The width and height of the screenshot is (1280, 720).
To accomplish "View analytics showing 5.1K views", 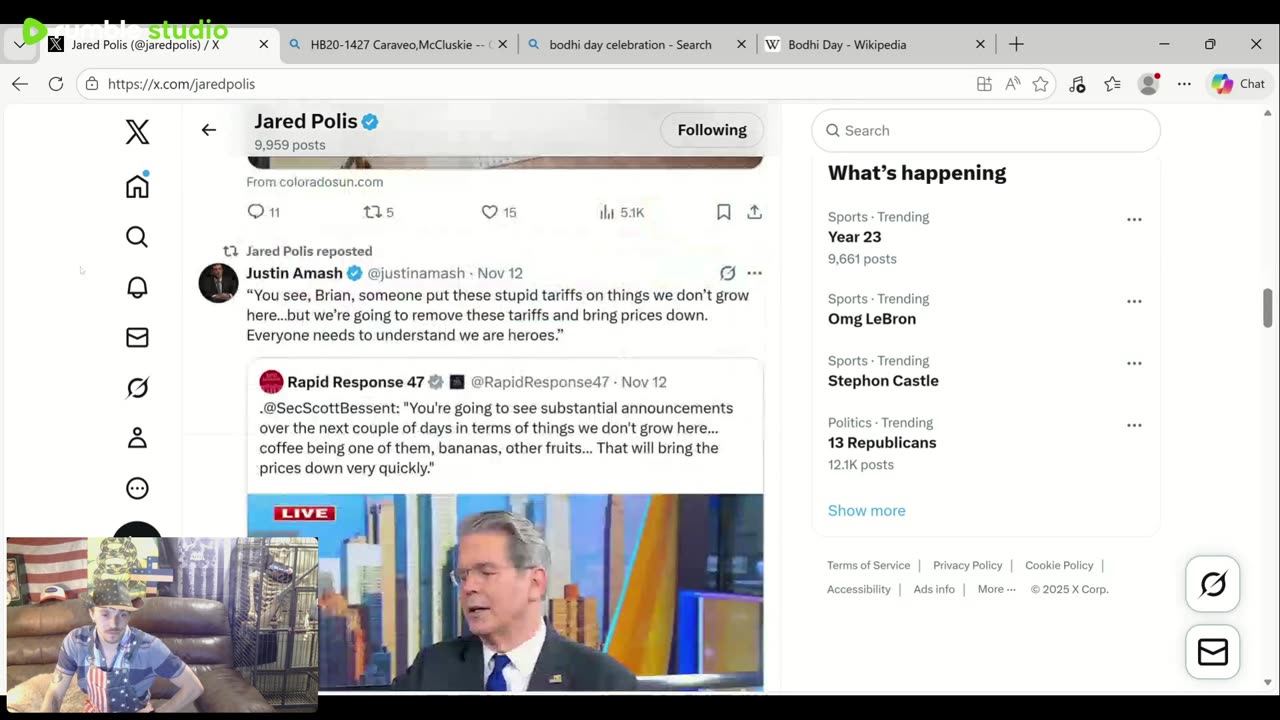I will pos(621,212).
